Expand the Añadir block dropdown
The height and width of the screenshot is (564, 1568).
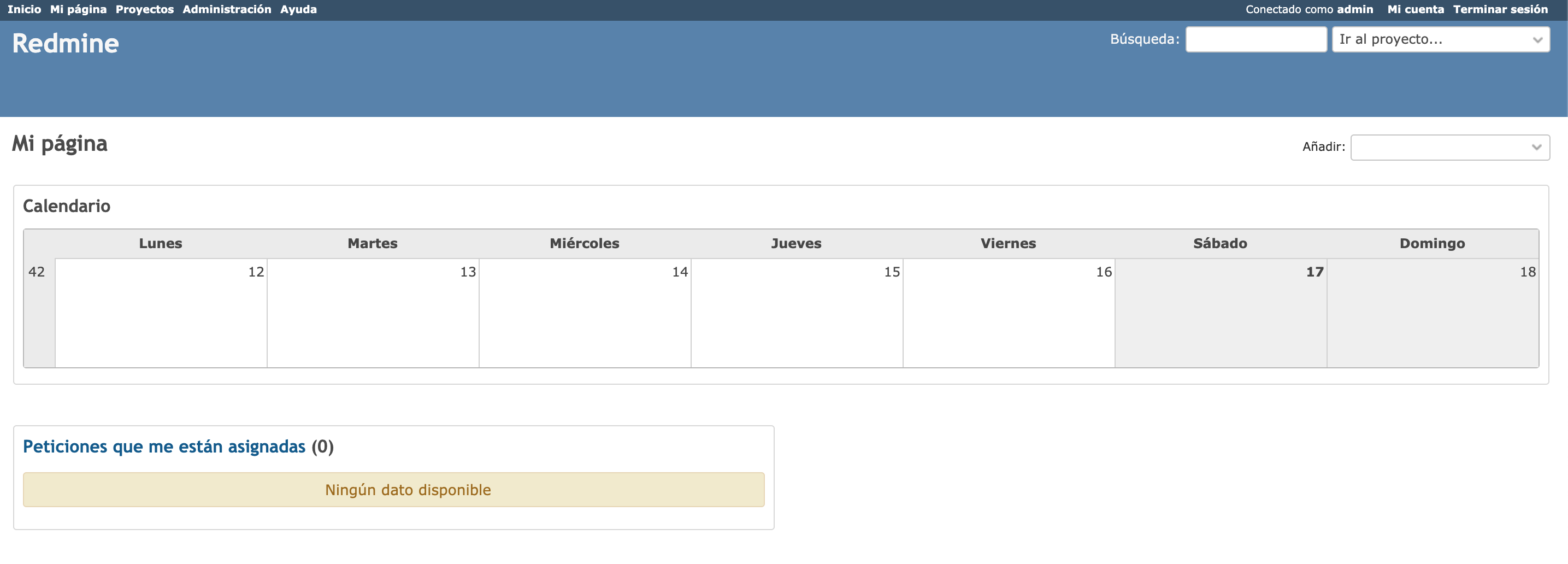tap(1450, 147)
